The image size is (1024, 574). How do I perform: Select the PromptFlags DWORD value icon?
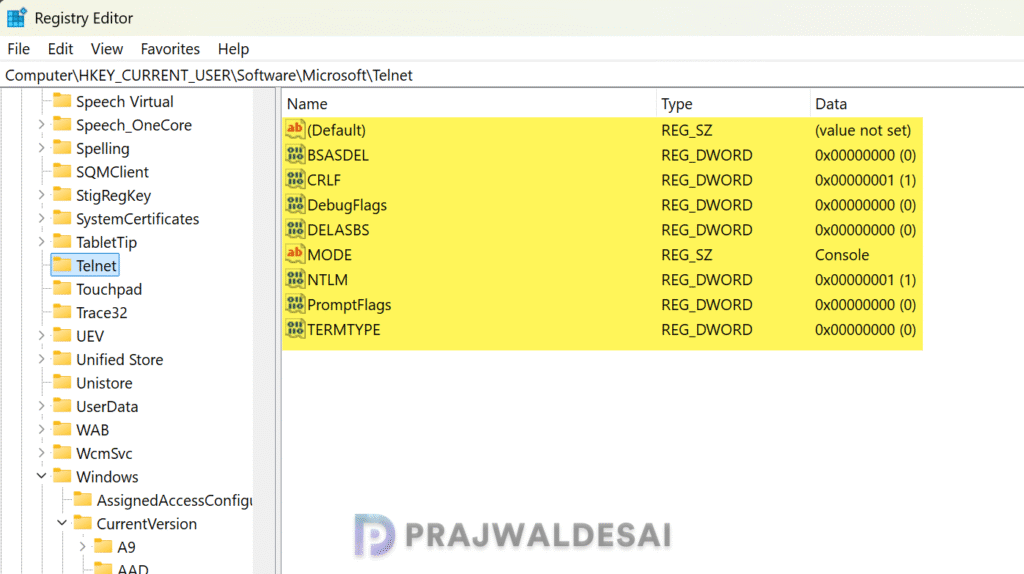pyautogui.click(x=295, y=304)
